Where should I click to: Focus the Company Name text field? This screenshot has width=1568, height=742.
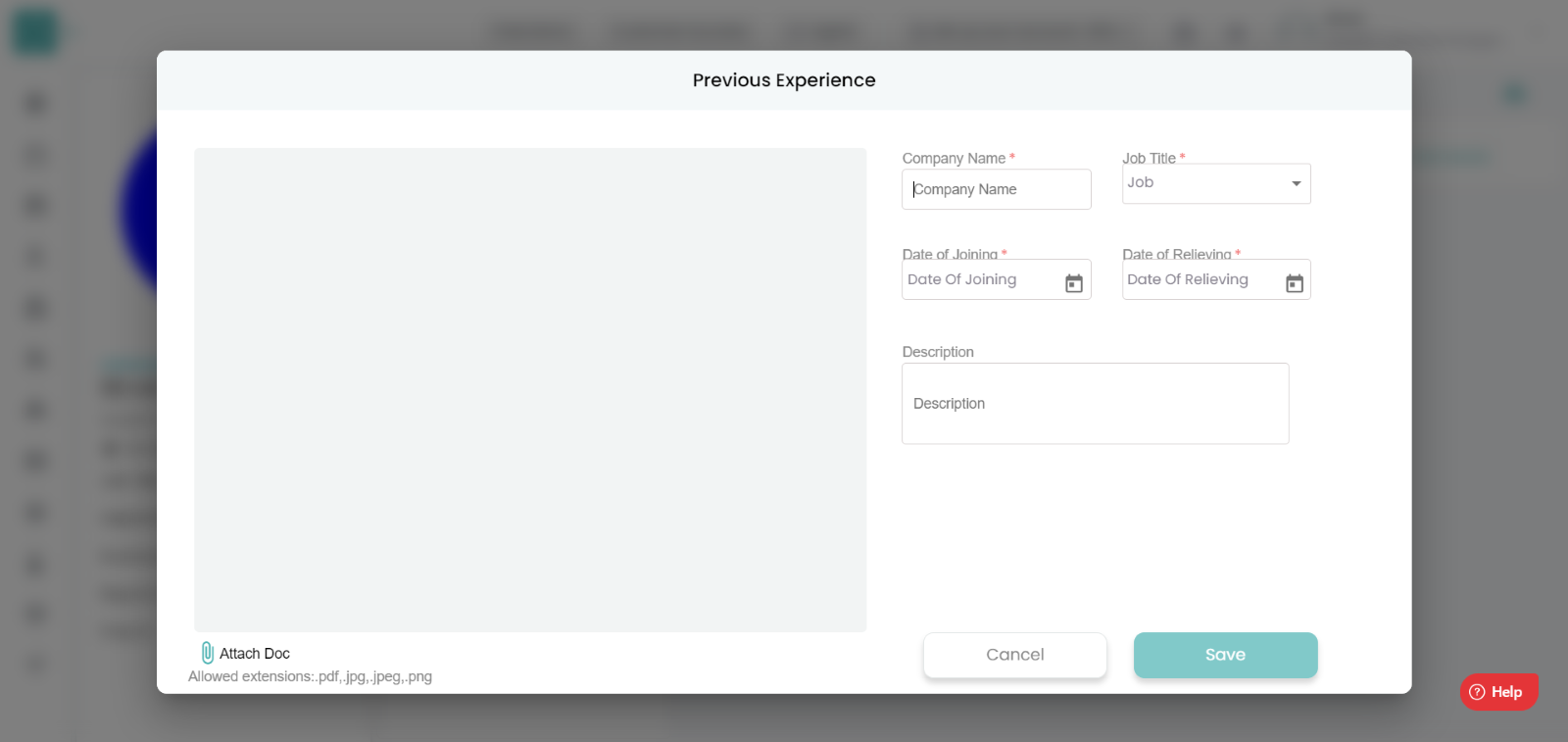coord(997,189)
